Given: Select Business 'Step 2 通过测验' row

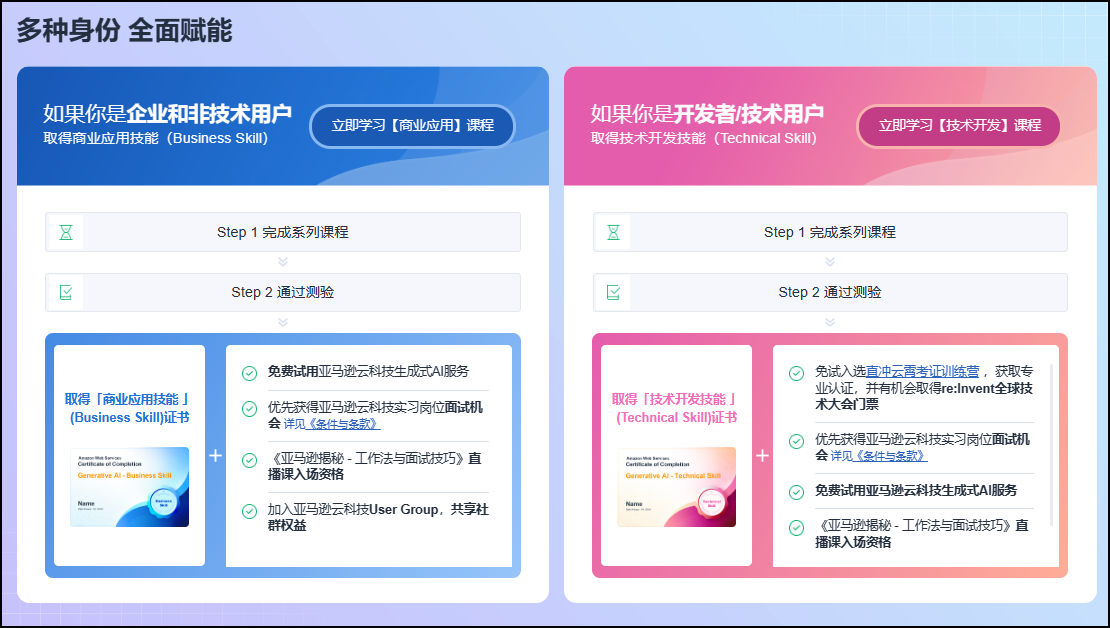Looking at the screenshot, I should [x=282, y=292].
